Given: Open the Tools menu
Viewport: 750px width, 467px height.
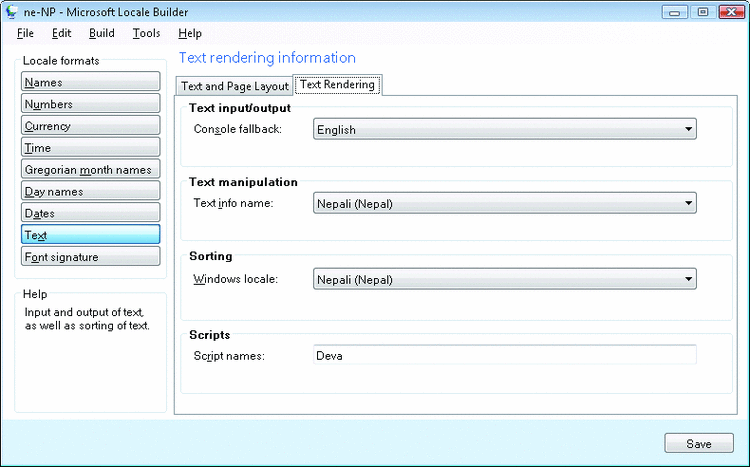Looking at the screenshot, I should point(146,33).
